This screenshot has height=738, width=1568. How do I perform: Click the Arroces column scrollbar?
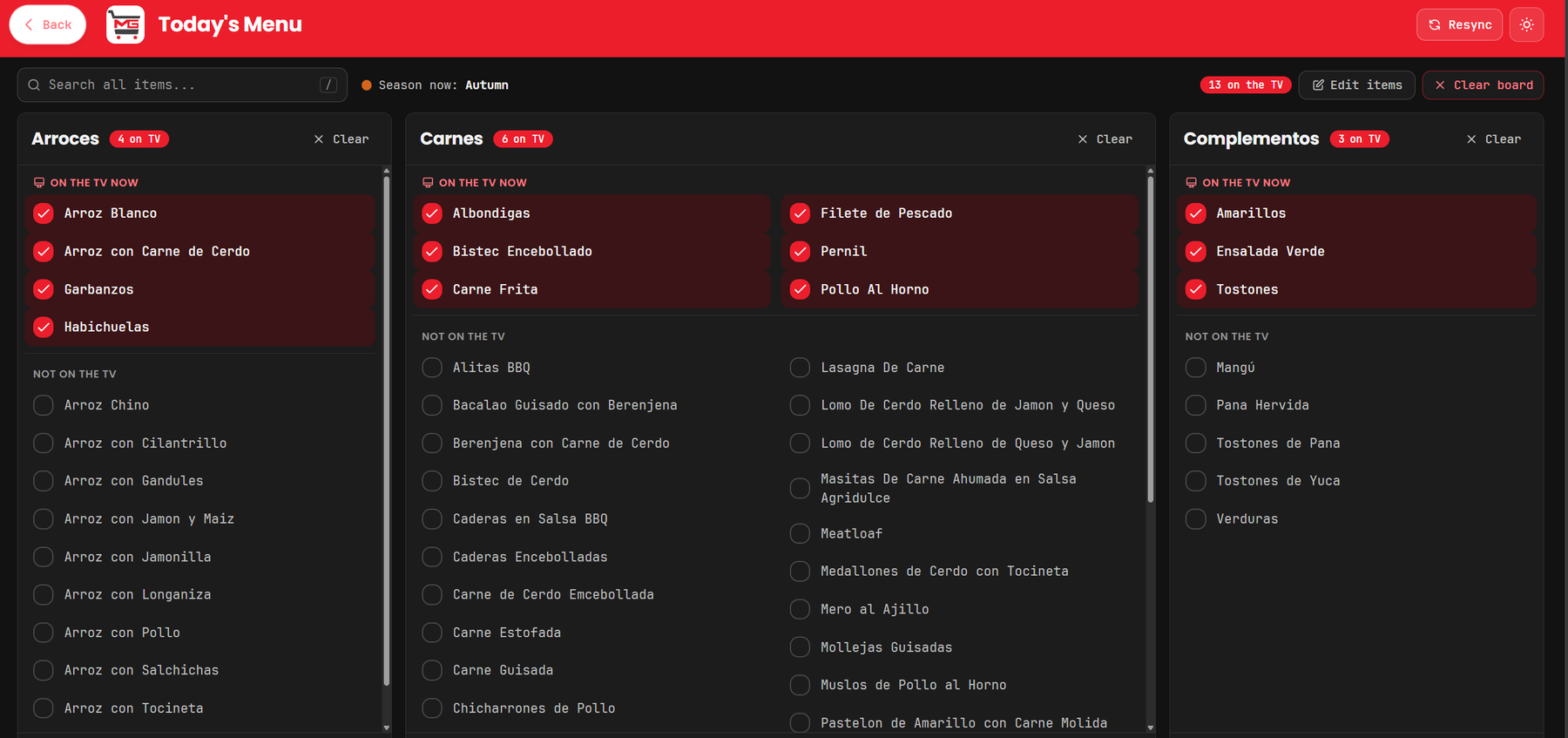[386, 431]
